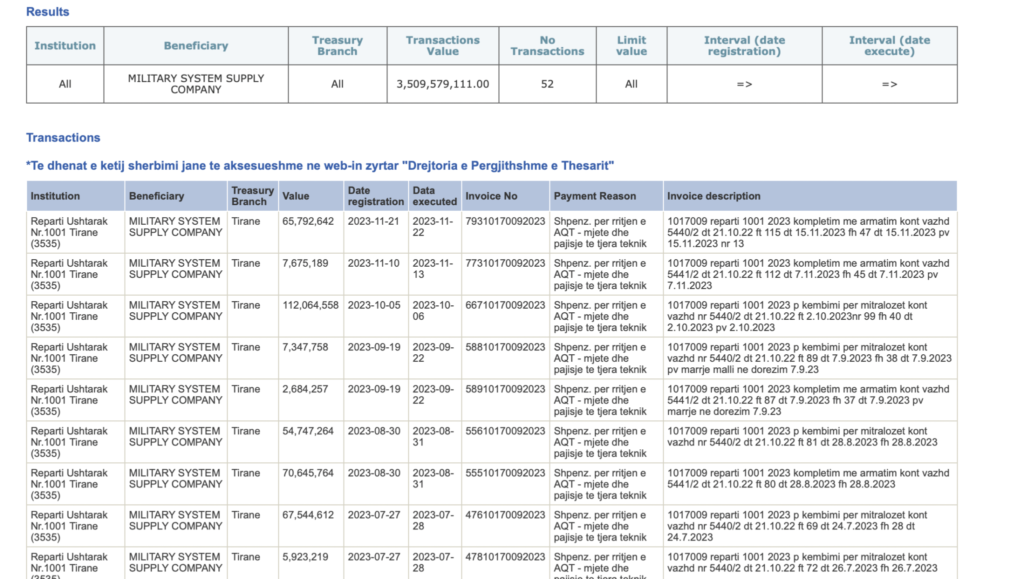Click the Interval (date execute) header

(x=889, y=46)
